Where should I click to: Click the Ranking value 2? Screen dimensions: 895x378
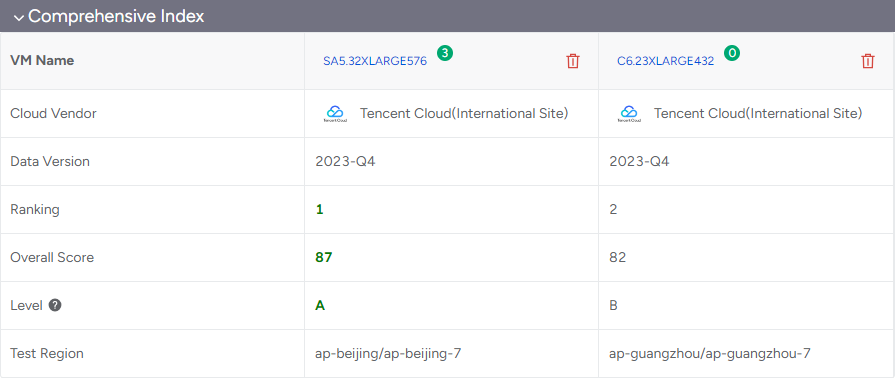(x=613, y=210)
